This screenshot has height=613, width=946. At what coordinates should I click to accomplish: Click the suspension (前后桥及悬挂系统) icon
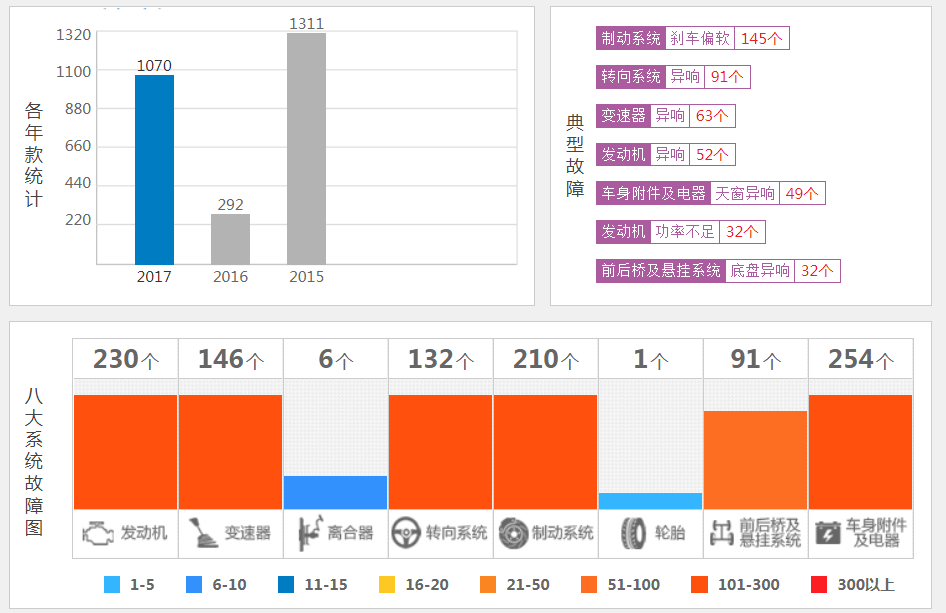[x=720, y=533]
